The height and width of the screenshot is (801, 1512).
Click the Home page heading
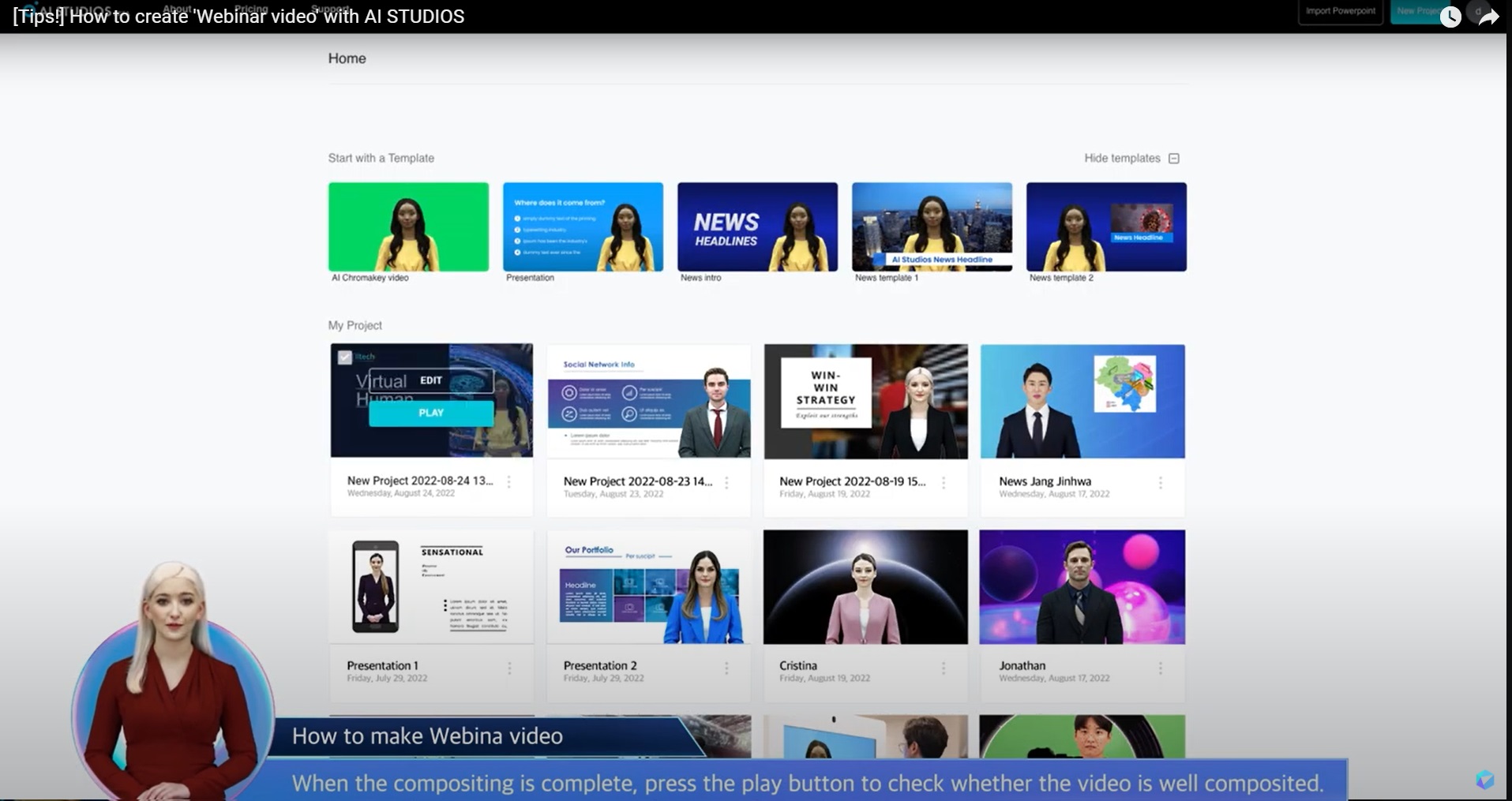tap(347, 58)
